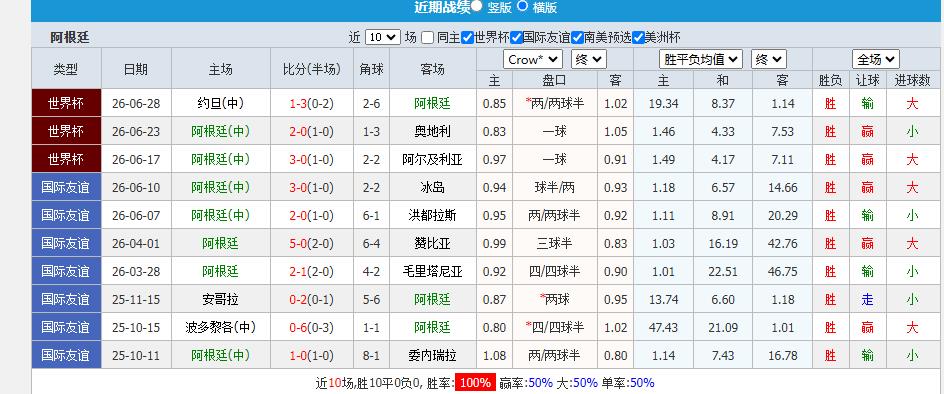
Task: Click the 洪都拉斯 away team link
Action: pos(432,215)
